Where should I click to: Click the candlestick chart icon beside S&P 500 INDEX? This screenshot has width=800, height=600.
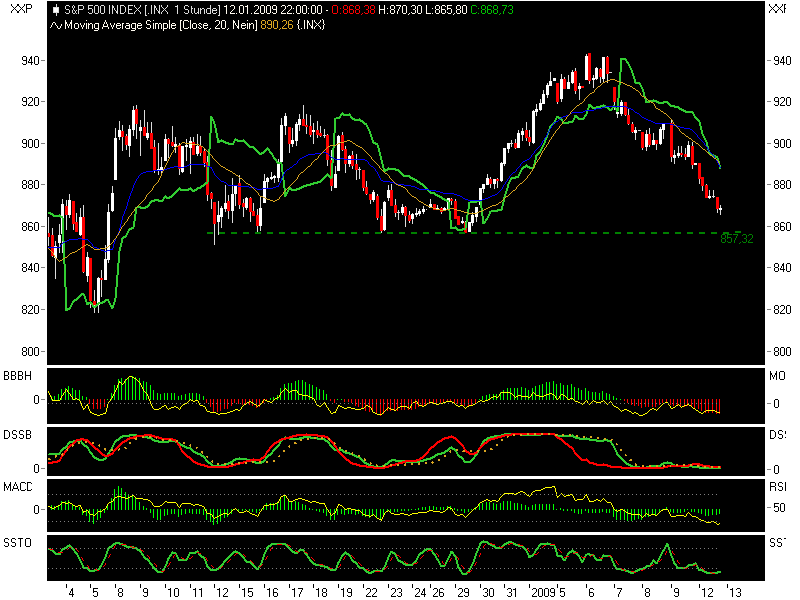pyautogui.click(x=54, y=9)
